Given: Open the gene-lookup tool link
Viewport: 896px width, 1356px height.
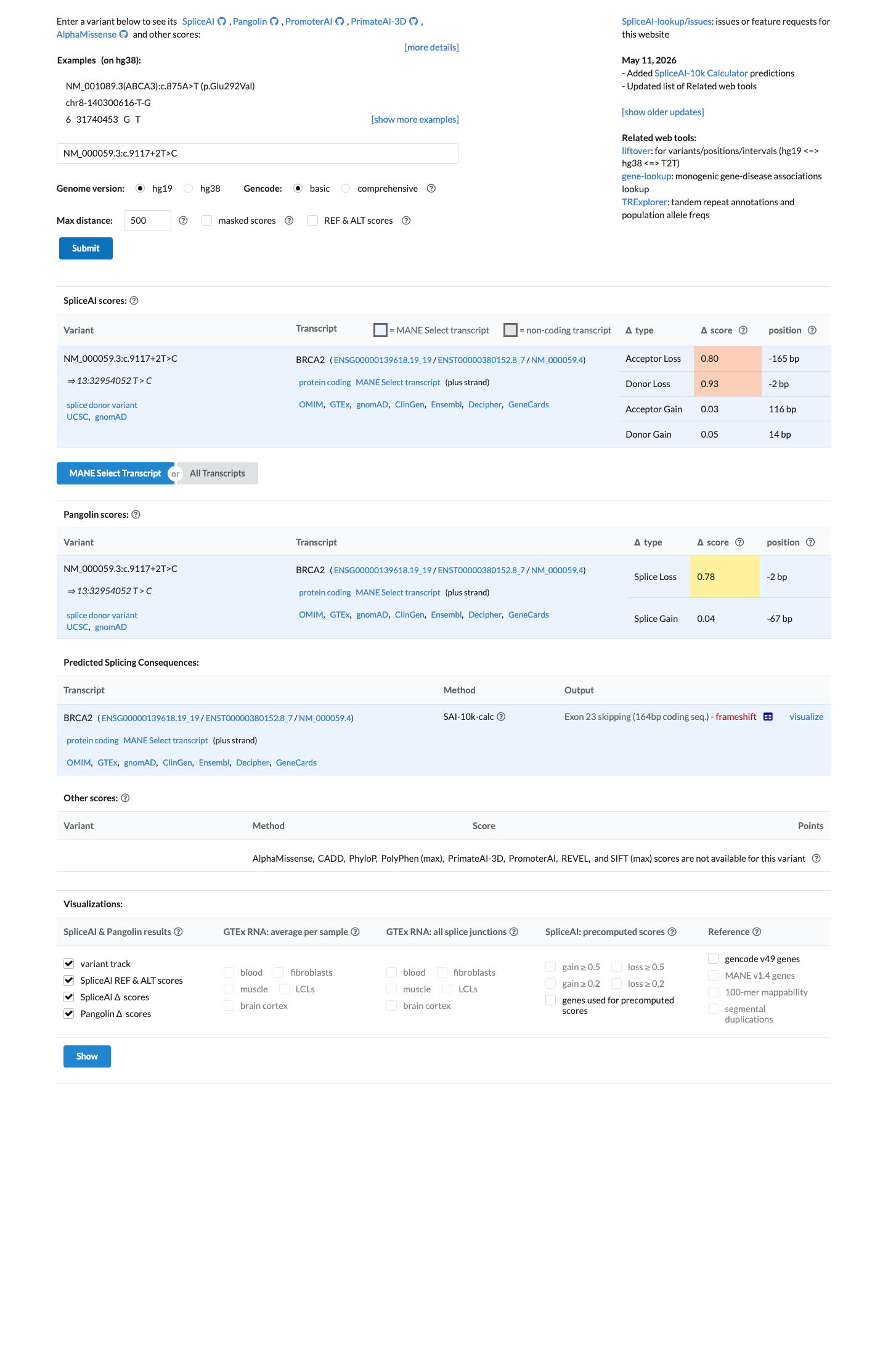Looking at the screenshot, I should coord(646,176).
